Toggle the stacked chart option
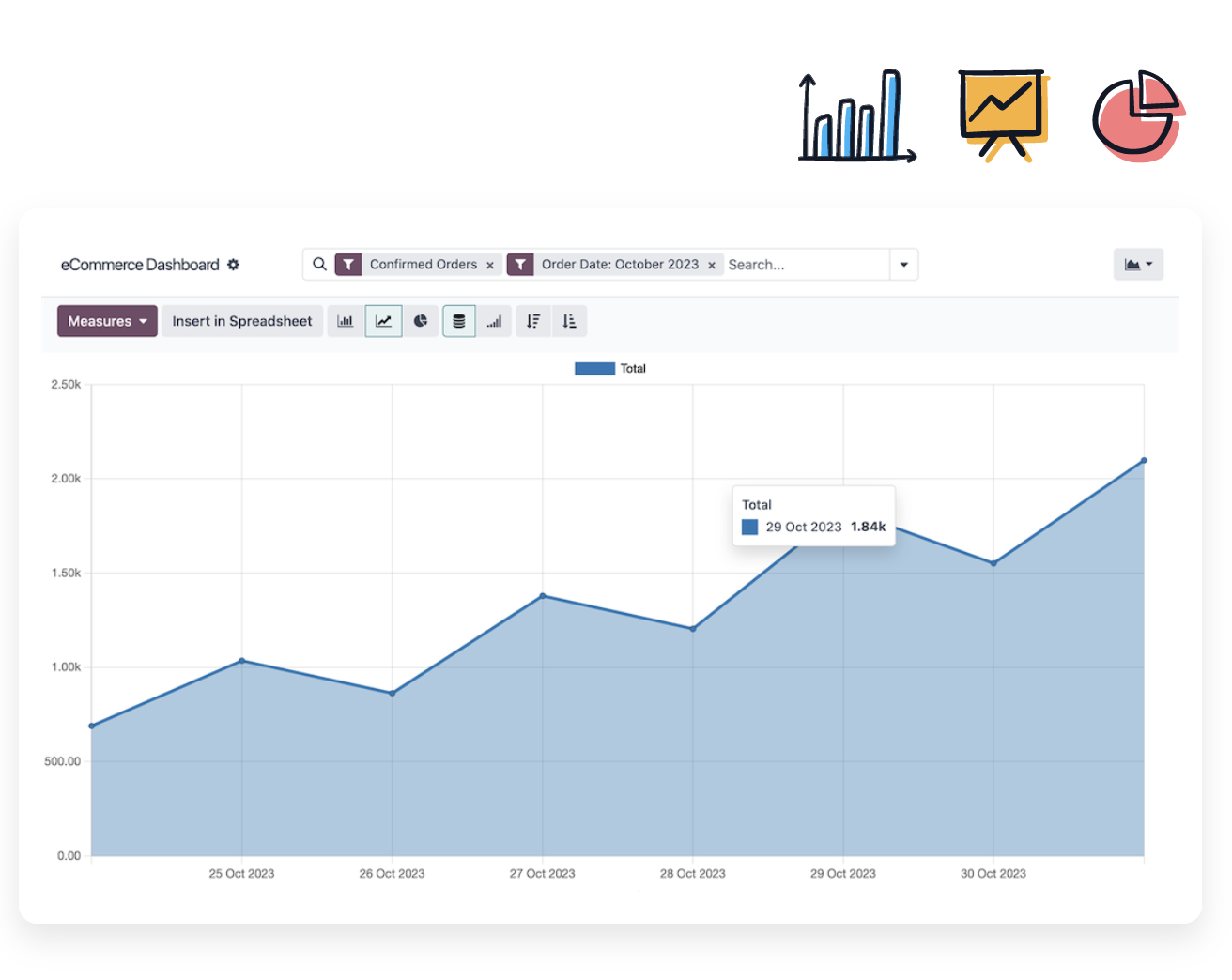The width and height of the screenshot is (1232, 980). click(x=458, y=321)
